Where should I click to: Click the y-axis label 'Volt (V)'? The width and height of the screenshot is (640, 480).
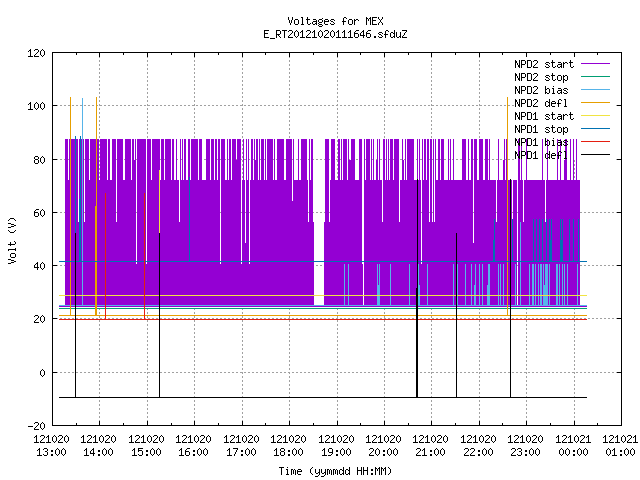pos(13,240)
